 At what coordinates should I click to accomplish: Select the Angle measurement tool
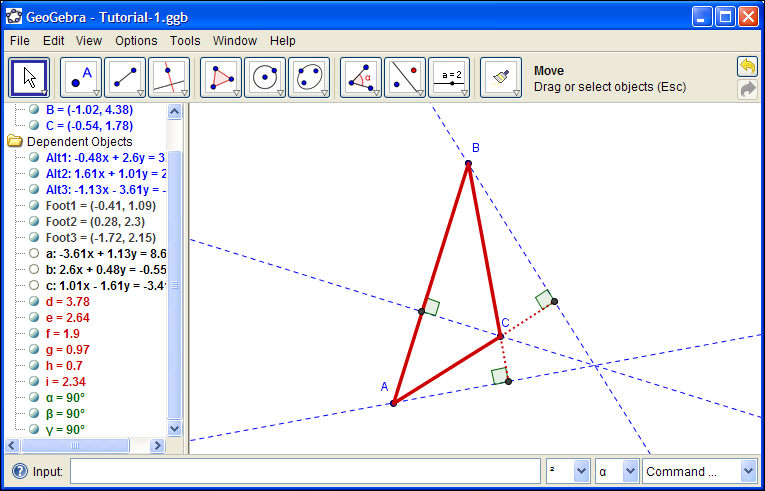click(x=361, y=78)
